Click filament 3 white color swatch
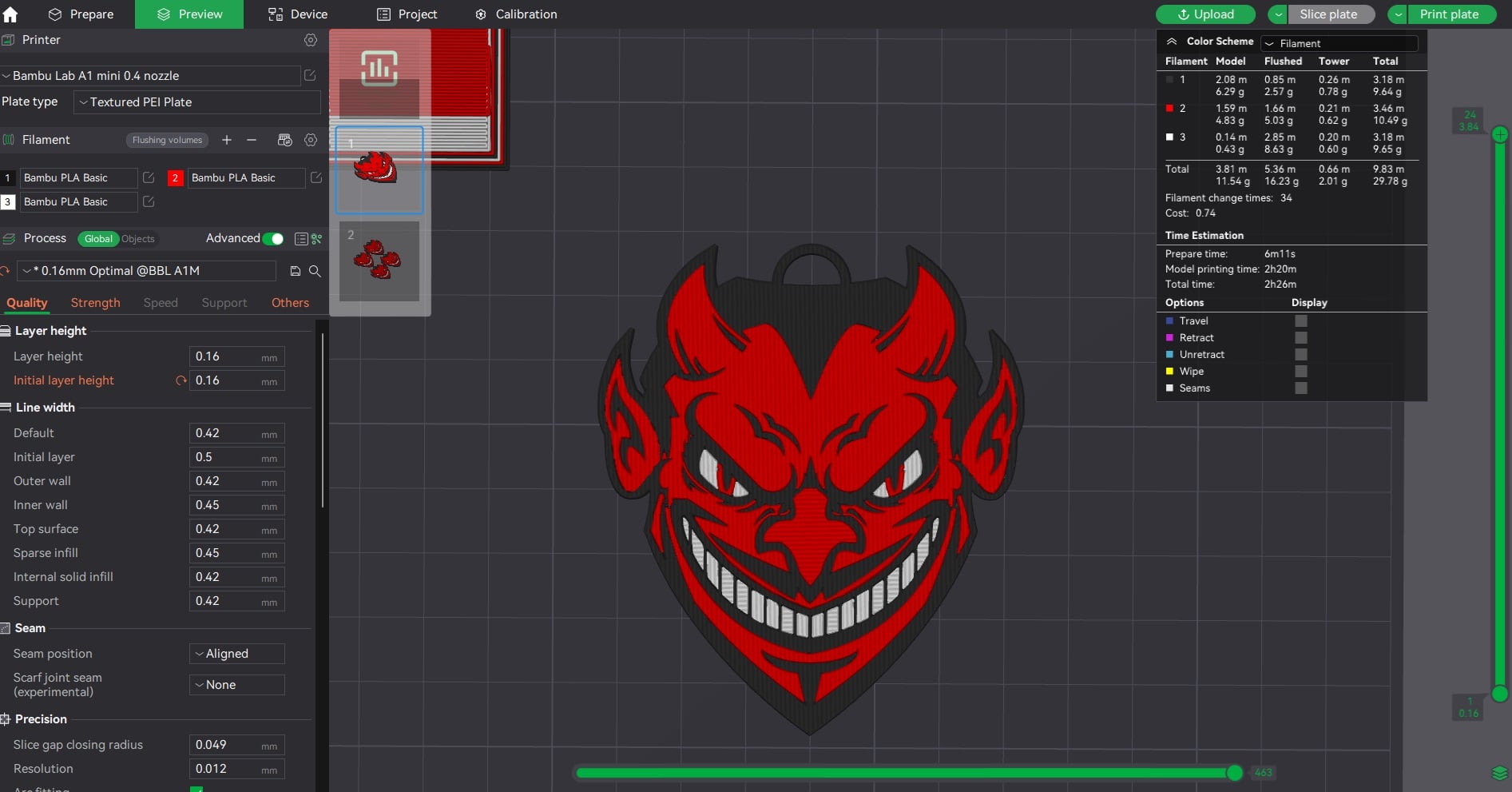 [x=7, y=201]
